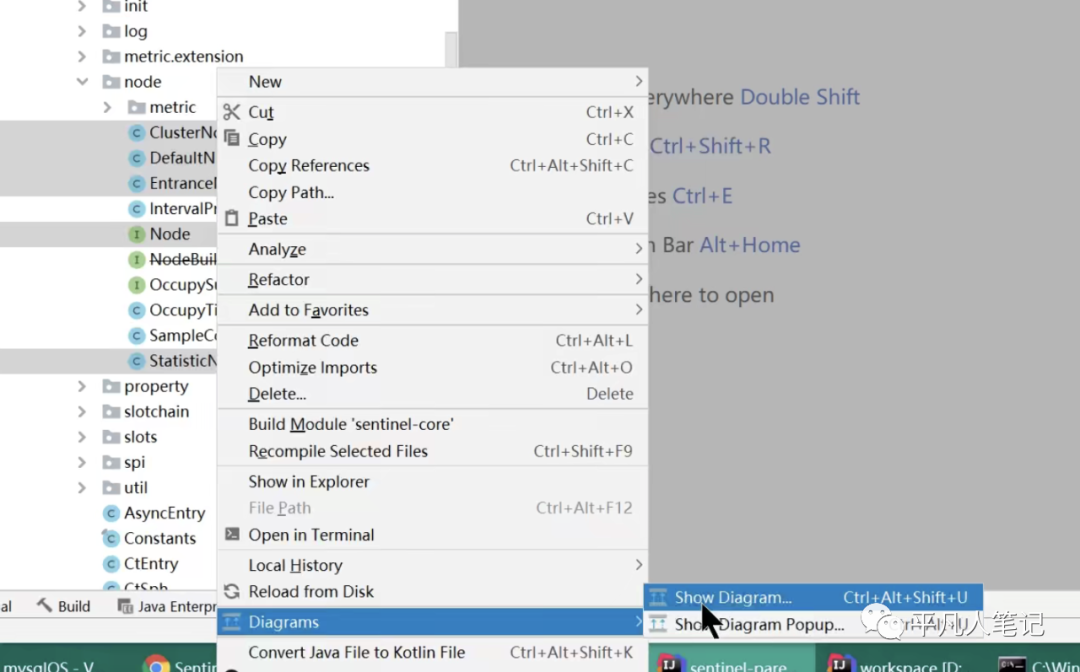Open Add to Favorites submenu
The image size is (1080, 672).
pyautogui.click(x=433, y=310)
